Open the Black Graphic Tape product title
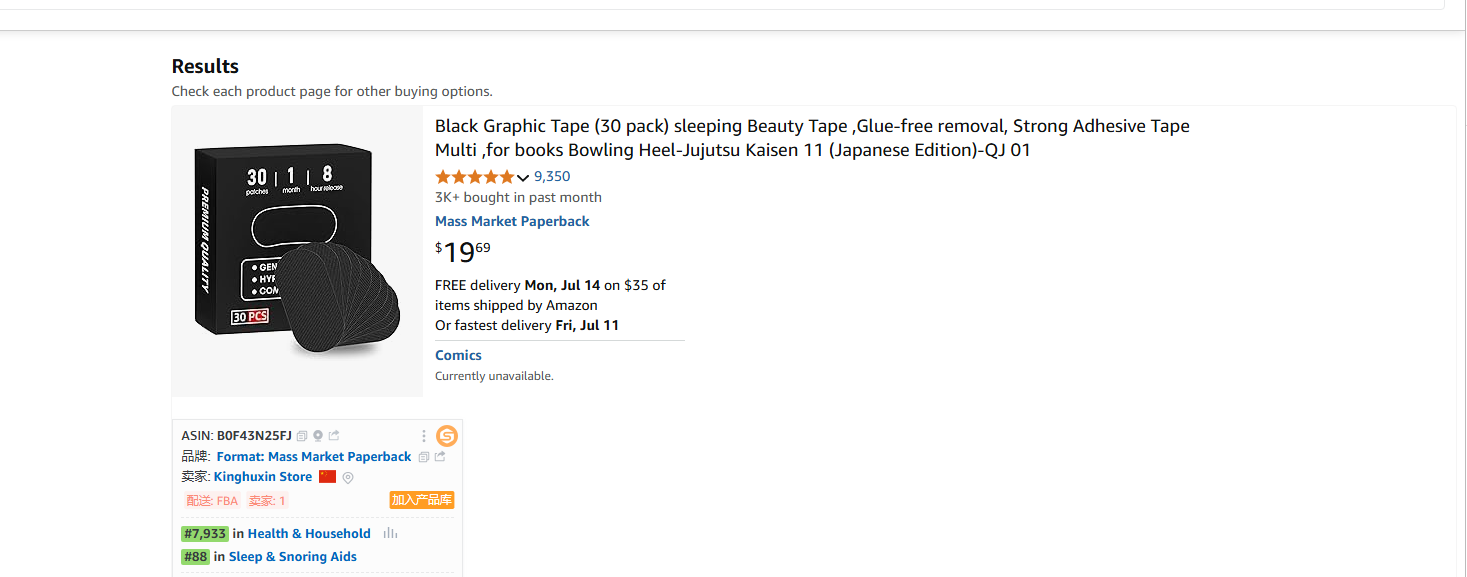Viewport: 1467px width, 577px height. click(x=812, y=138)
